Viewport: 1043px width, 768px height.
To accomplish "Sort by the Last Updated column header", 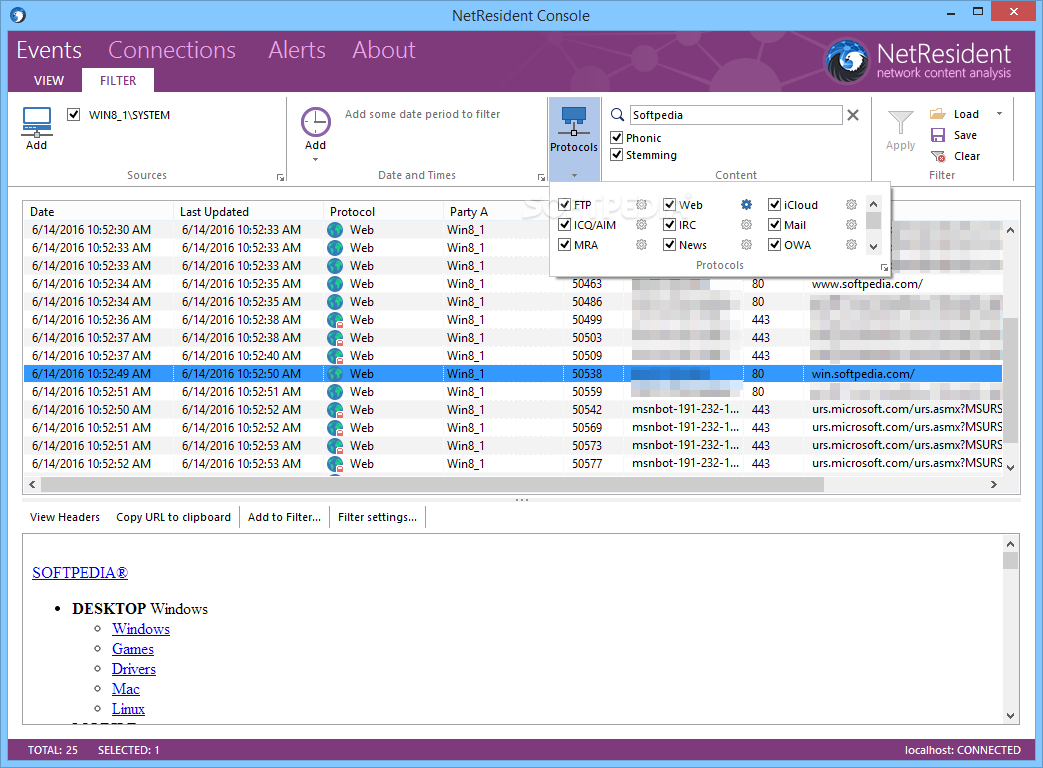I will pyautogui.click(x=247, y=211).
